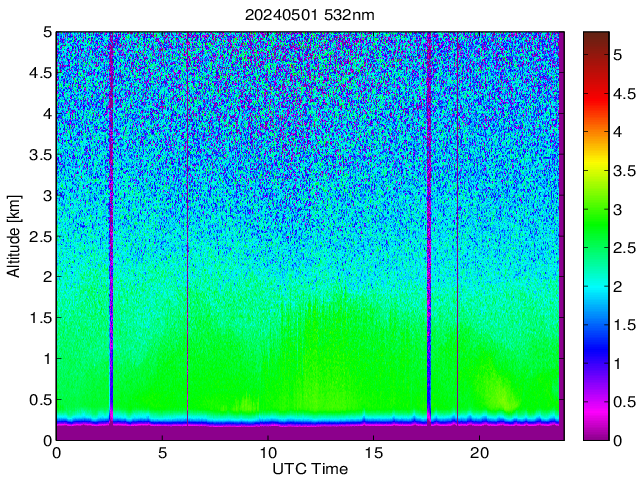Click the colorbar tick label 2
The image size is (640, 480).
(618, 287)
